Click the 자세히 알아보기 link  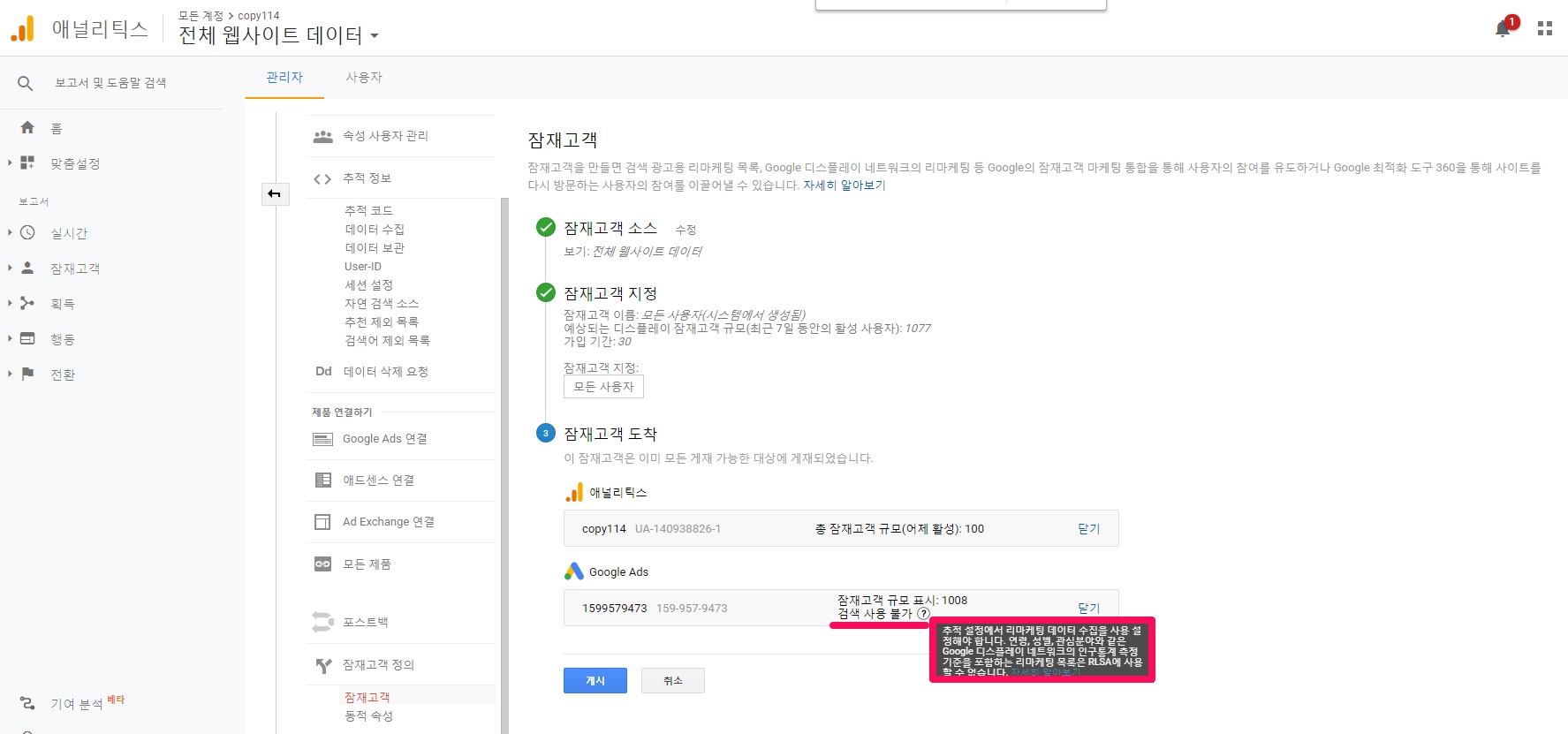(x=844, y=185)
